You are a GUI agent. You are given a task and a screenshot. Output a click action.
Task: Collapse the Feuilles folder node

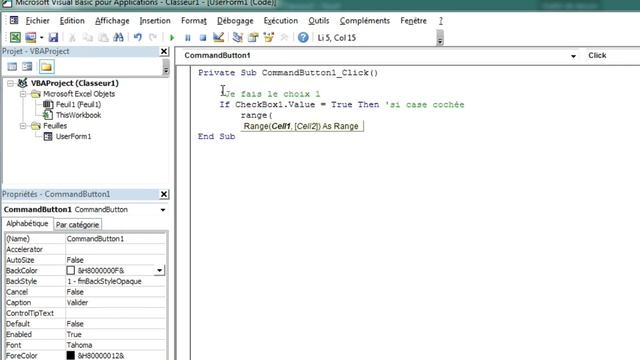[23, 126]
